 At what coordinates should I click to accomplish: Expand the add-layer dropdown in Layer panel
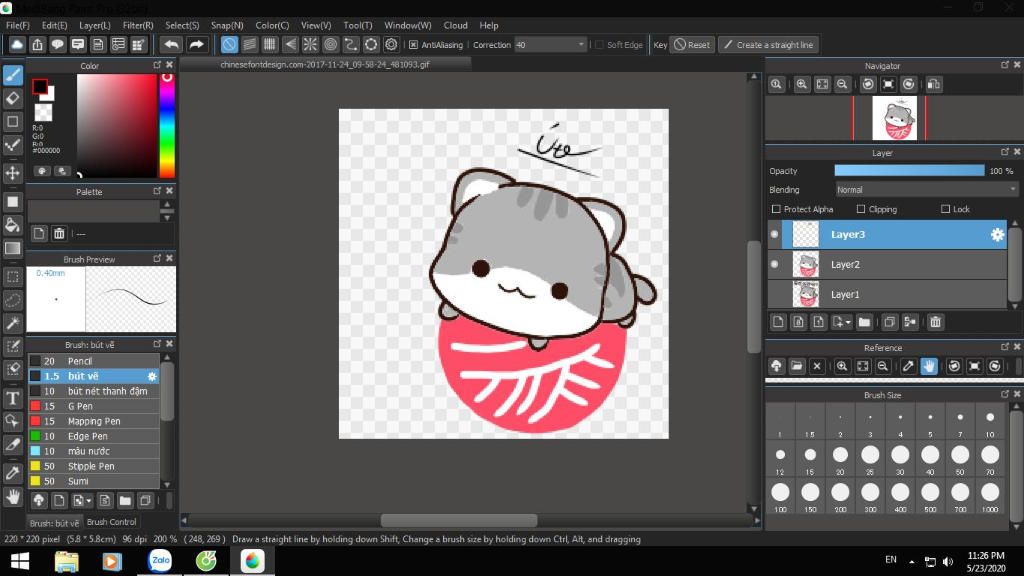click(849, 322)
